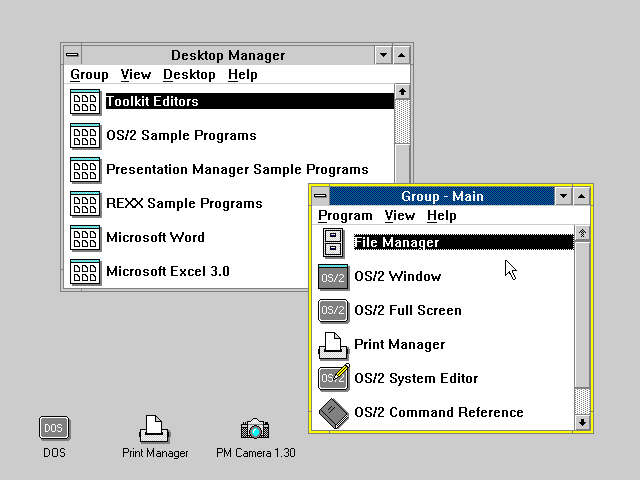This screenshot has width=640, height=480.
Task: Click the OS/2 System Editor pencil icon
Action: (334, 378)
